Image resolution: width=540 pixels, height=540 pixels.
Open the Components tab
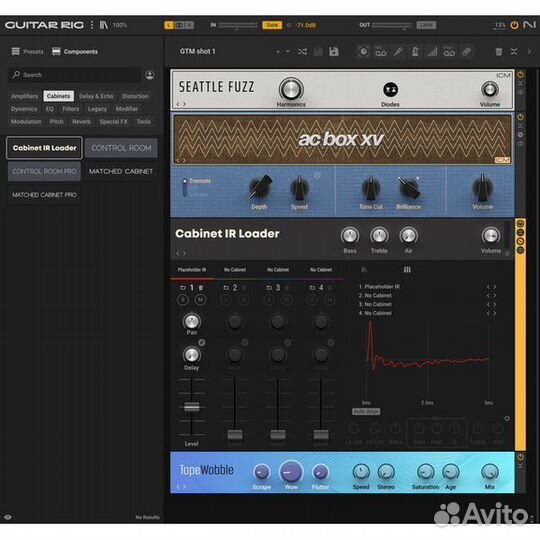tap(75, 52)
